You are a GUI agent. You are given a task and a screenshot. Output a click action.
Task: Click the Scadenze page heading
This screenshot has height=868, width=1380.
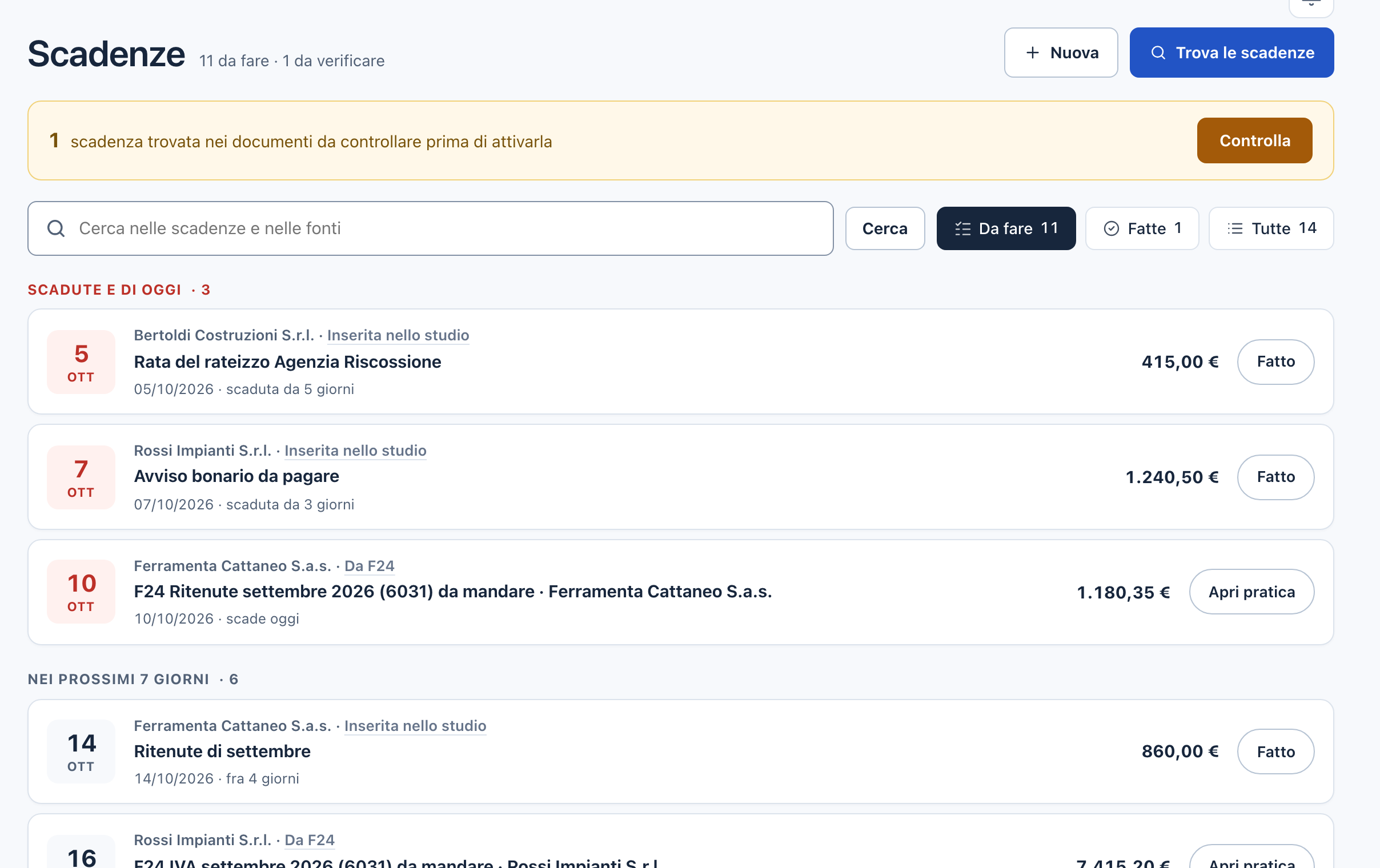(x=106, y=54)
